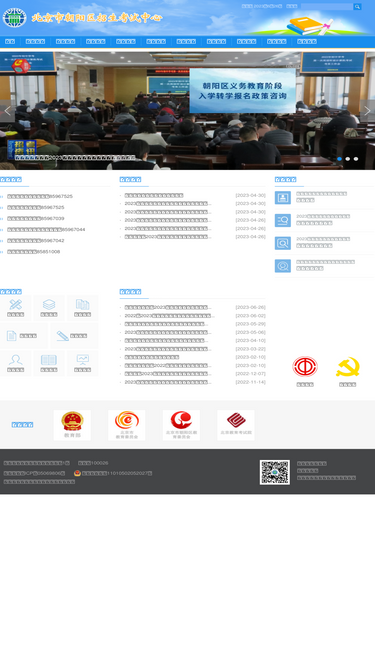Select the first blue carousel indicator dot
This screenshot has width=375, height=667.
pyautogui.click(x=339, y=159)
